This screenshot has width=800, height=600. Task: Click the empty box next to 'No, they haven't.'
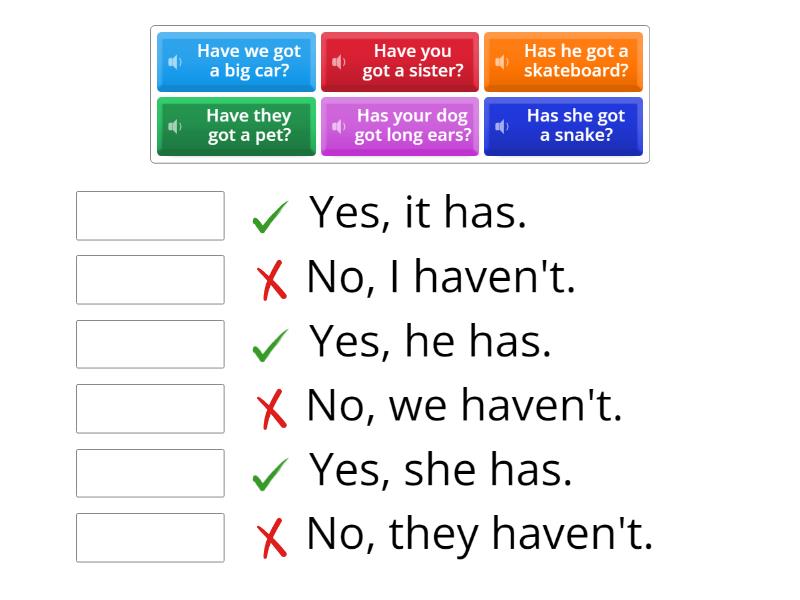pos(150,539)
